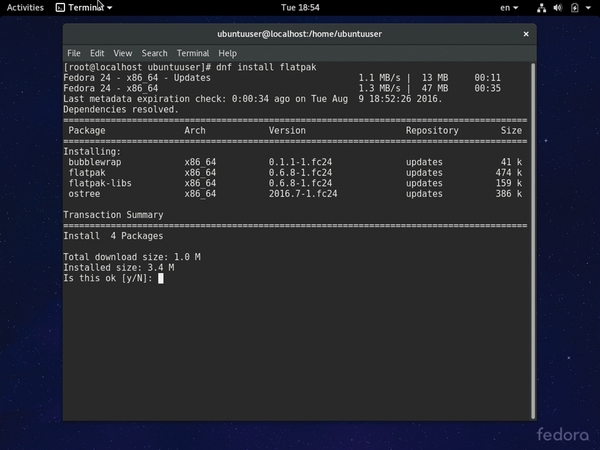Open the Terminal menu in menu bar
Viewport: 600px width, 450px height.
193,53
